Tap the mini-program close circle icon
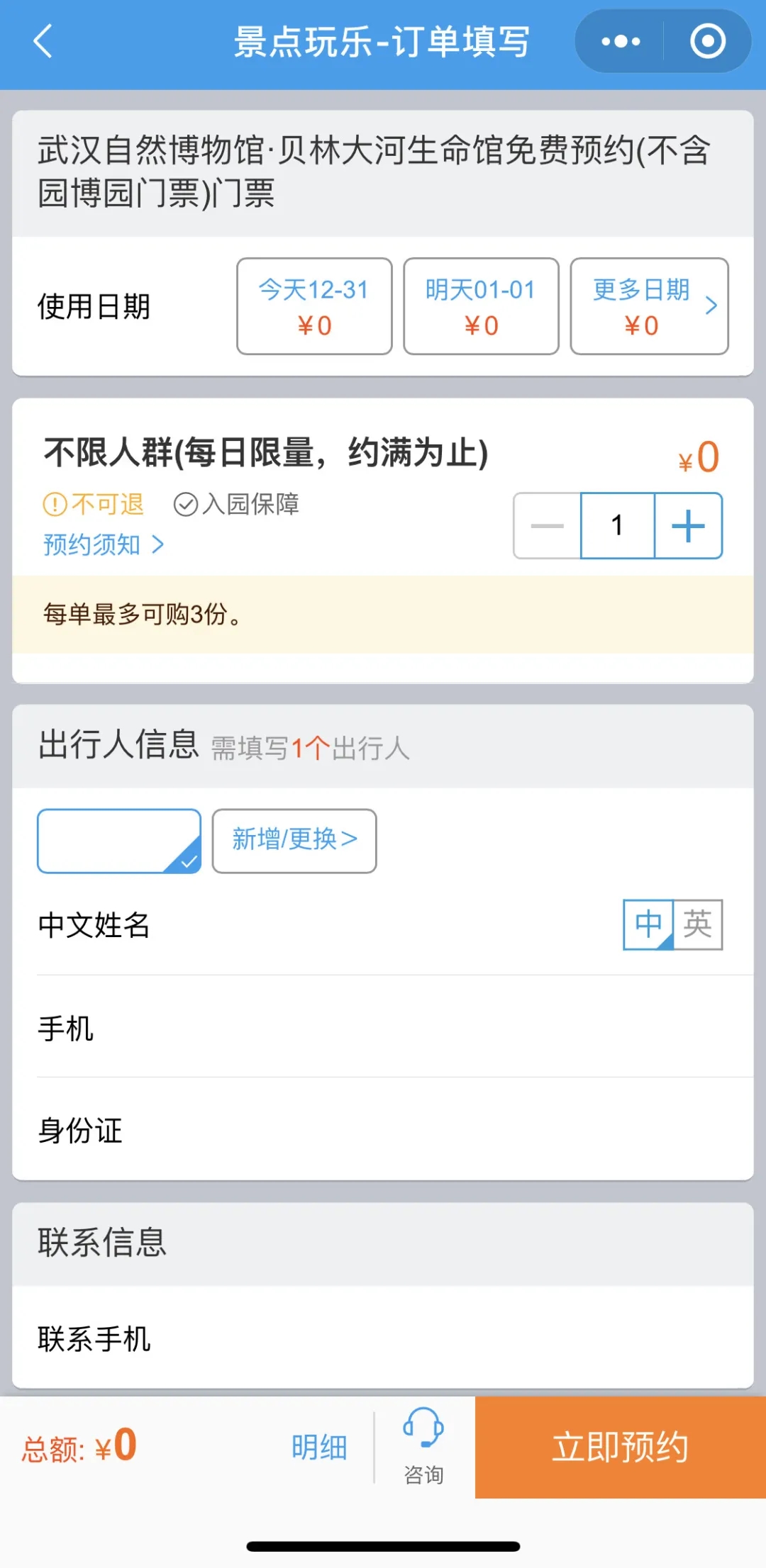The height and width of the screenshot is (1568, 766). click(707, 41)
